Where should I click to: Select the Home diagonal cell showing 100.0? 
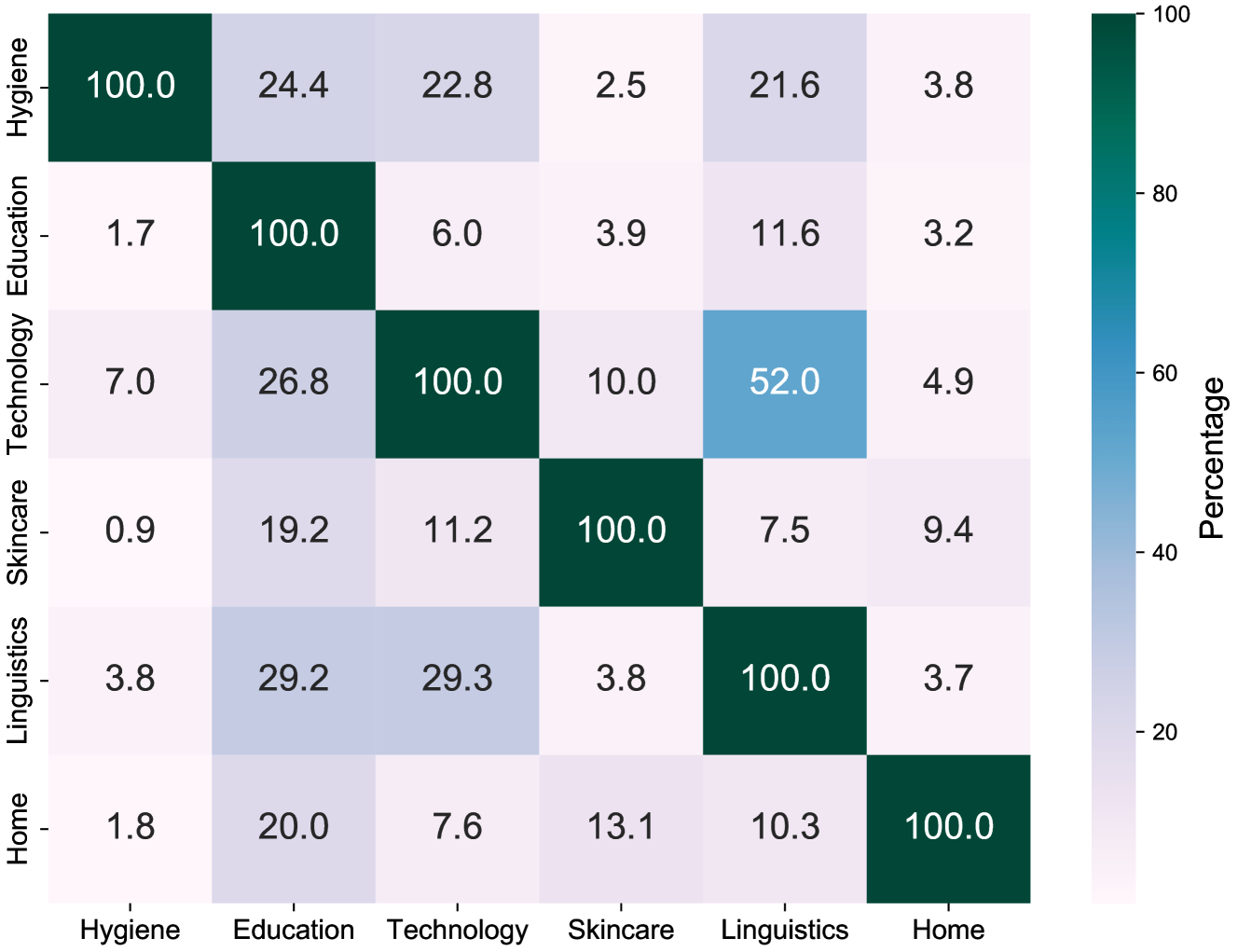[948, 827]
